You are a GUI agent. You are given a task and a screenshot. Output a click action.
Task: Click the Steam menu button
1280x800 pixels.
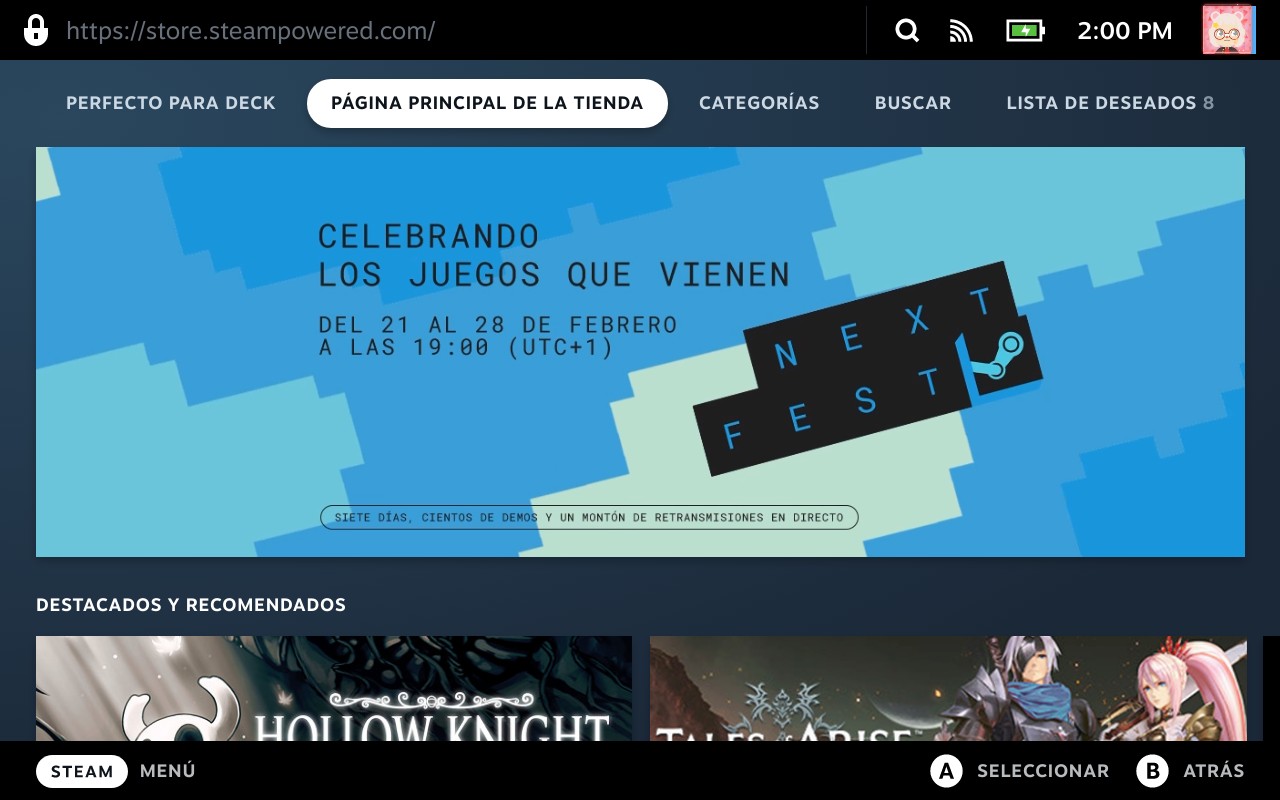(x=82, y=771)
